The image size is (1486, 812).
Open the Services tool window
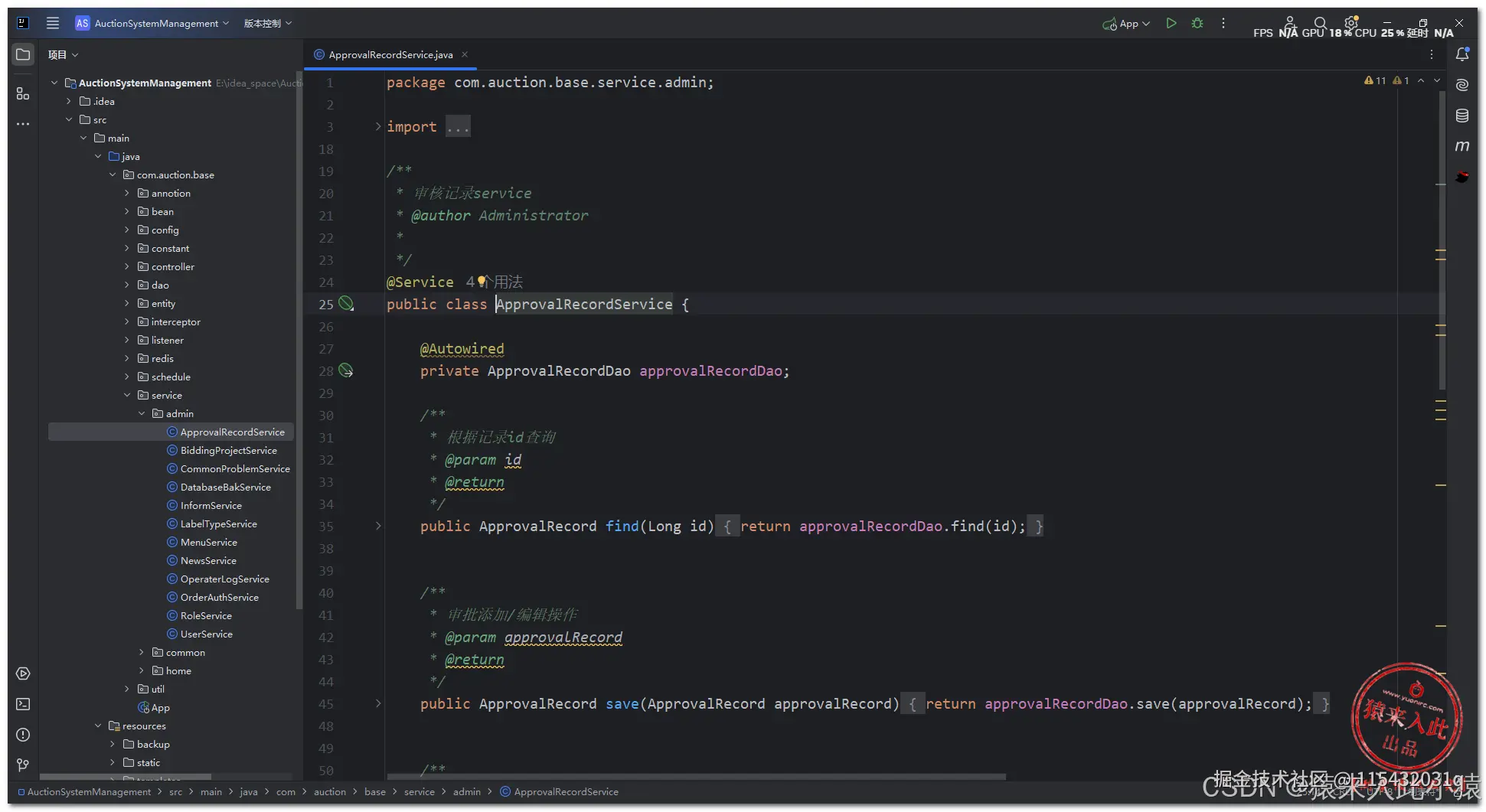[x=23, y=673]
